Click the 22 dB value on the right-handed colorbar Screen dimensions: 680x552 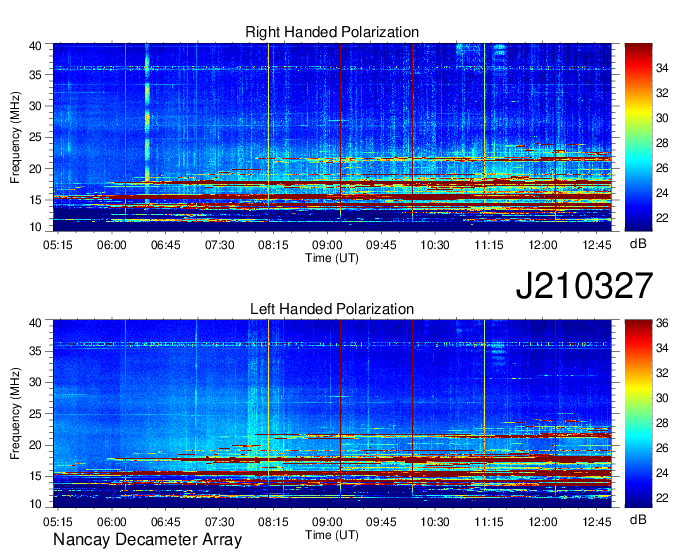pyautogui.click(x=662, y=218)
